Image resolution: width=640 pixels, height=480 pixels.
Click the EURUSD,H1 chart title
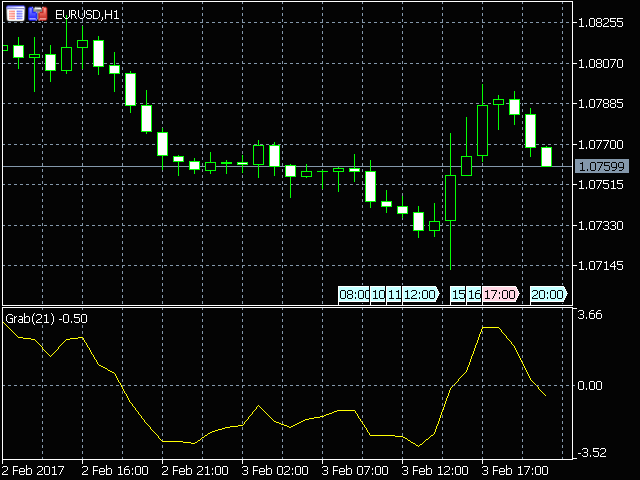coord(87,15)
